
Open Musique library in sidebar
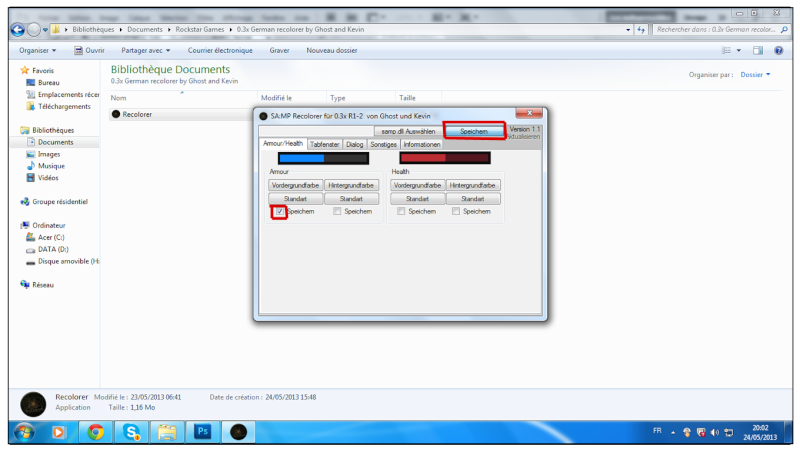(51, 166)
